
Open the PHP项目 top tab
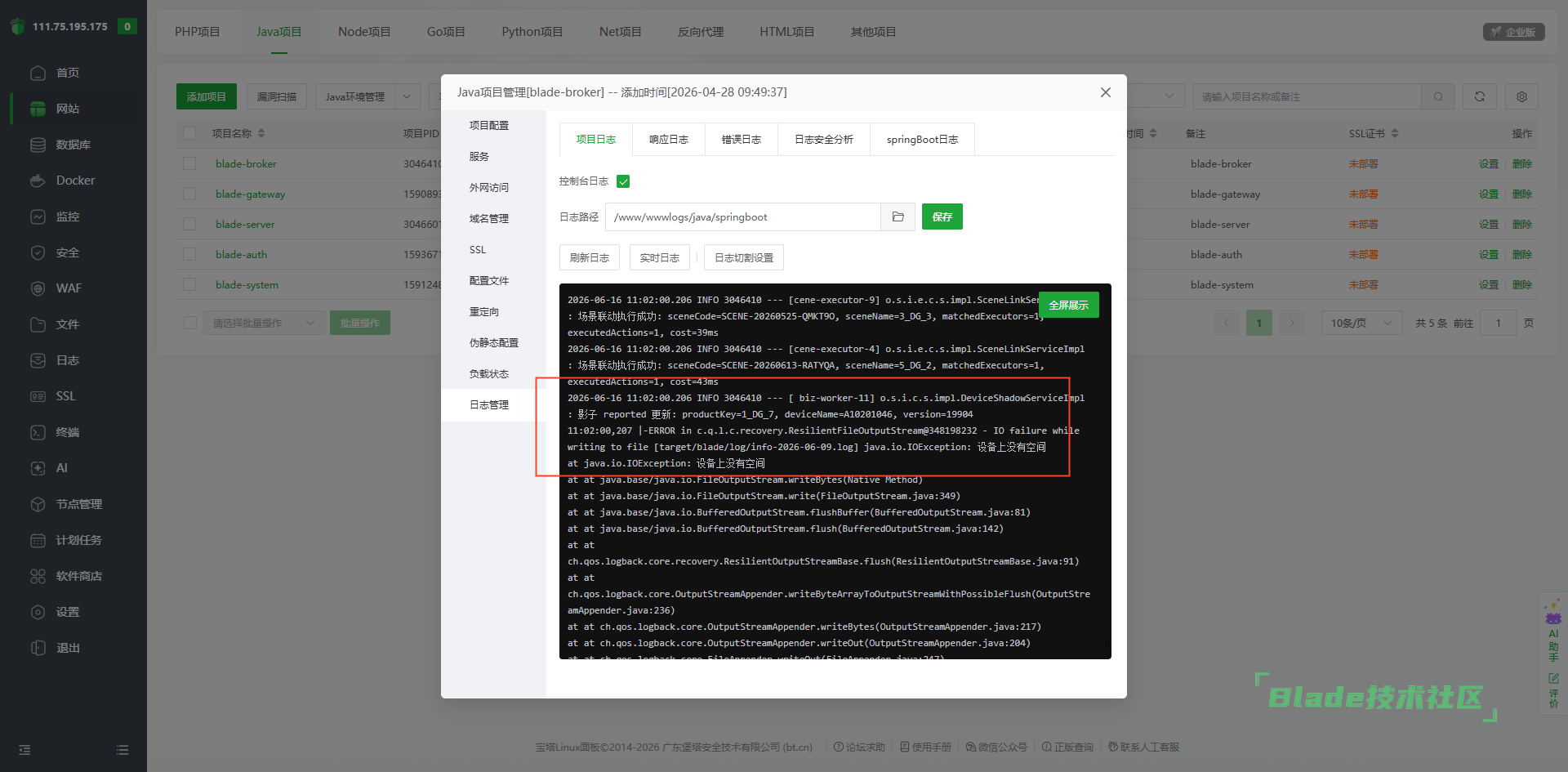(x=198, y=32)
